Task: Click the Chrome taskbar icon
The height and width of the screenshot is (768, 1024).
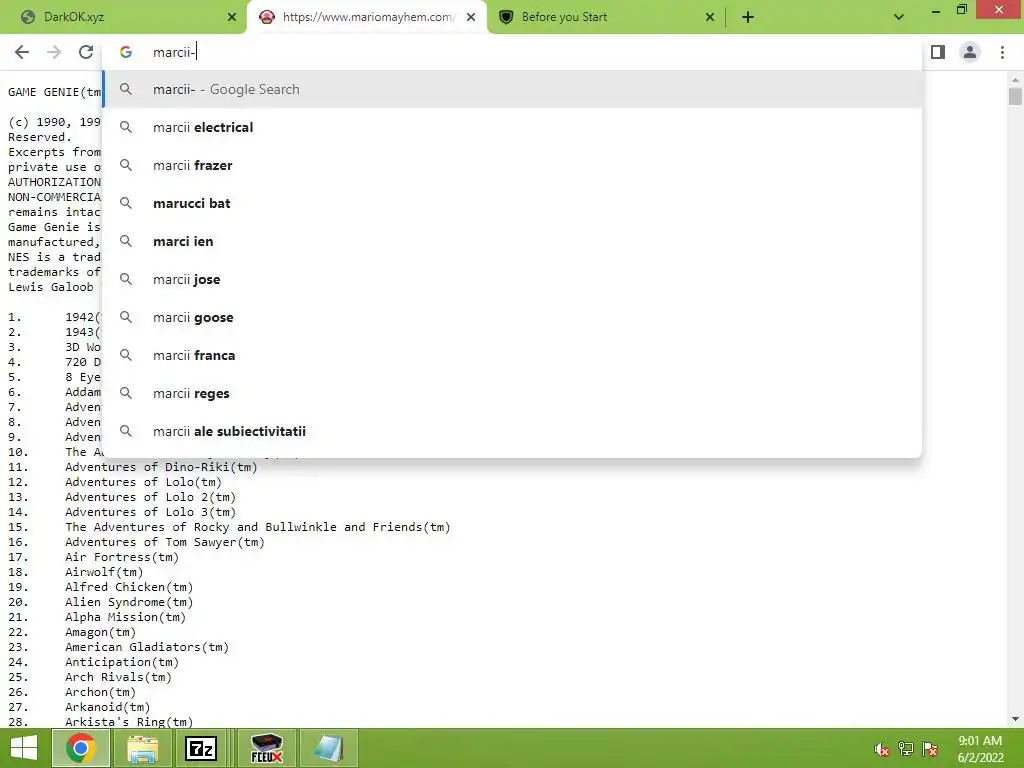Action: [80, 748]
